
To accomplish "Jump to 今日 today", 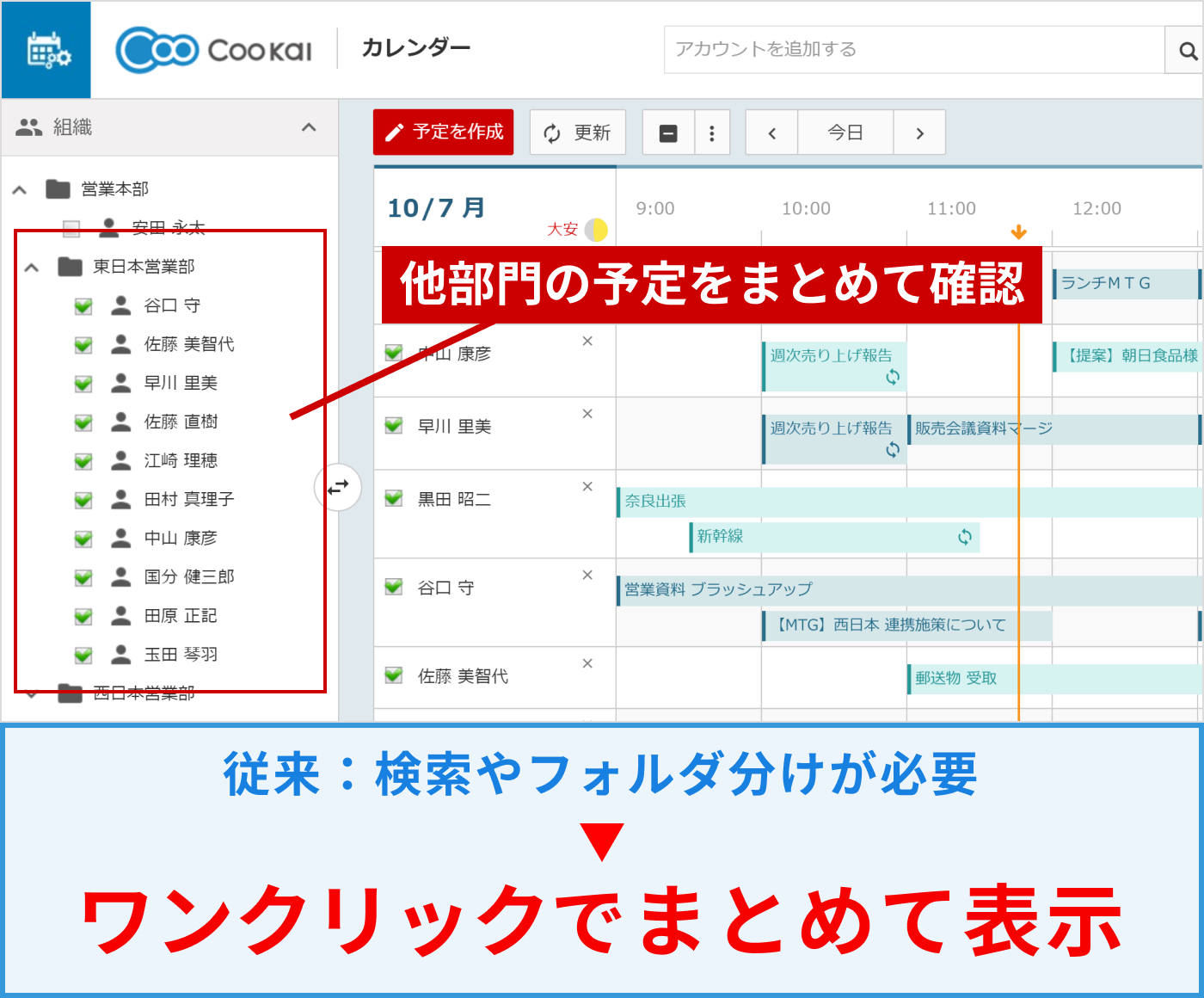I will coord(845,132).
